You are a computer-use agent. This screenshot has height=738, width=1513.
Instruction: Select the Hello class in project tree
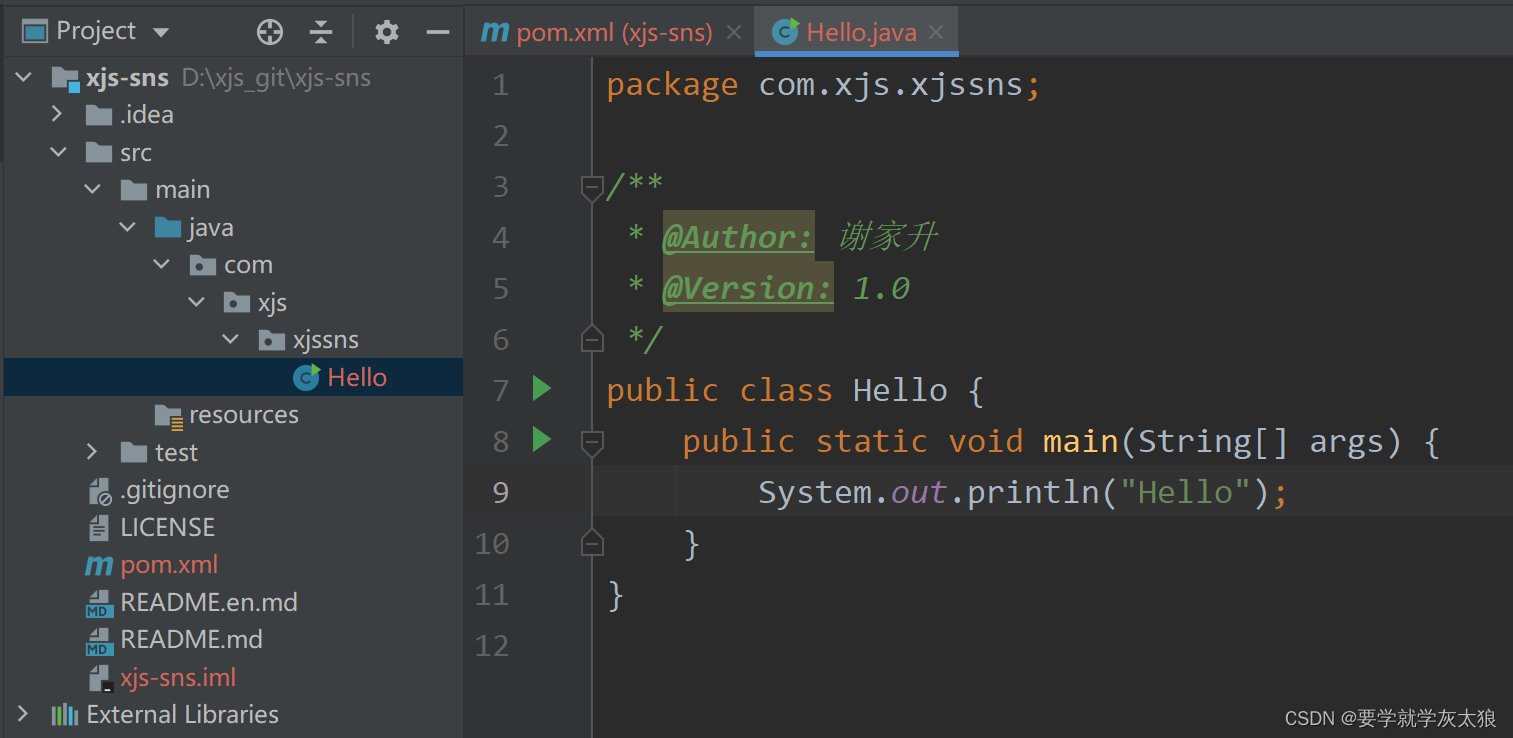357,377
